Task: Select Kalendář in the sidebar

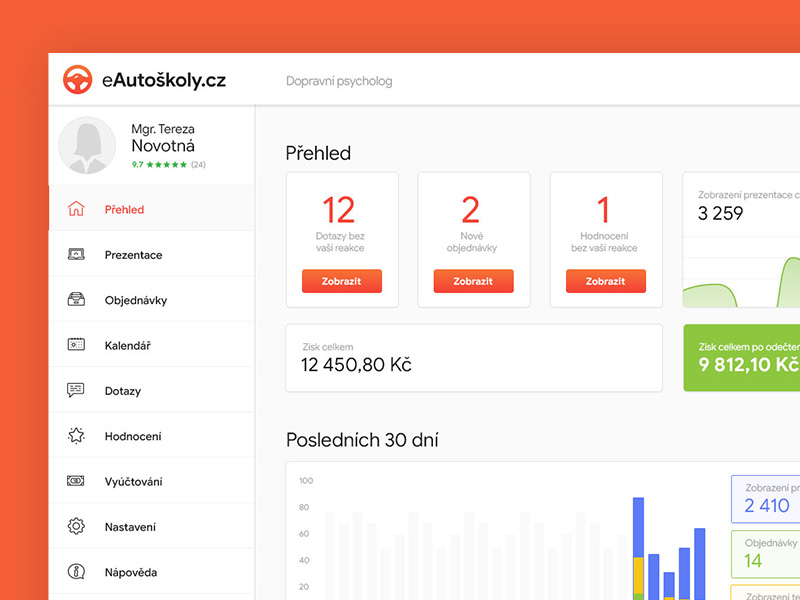Action: point(128,345)
